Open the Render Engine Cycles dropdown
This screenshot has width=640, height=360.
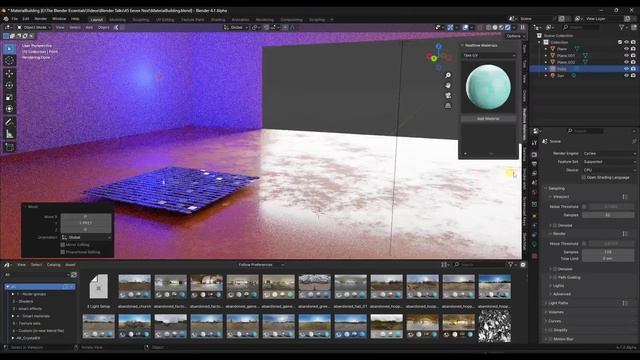609,153
